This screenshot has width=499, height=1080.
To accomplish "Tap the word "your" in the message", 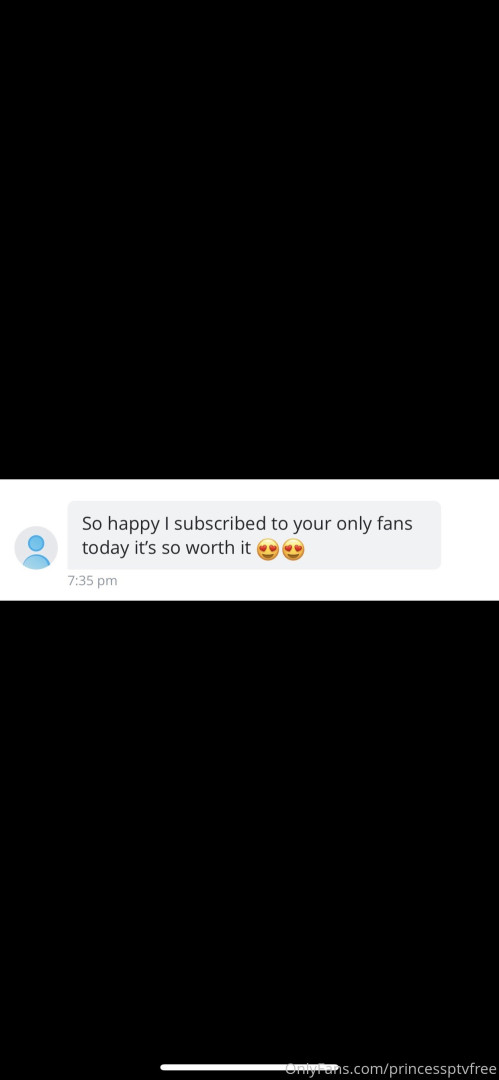I will tap(312, 524).
